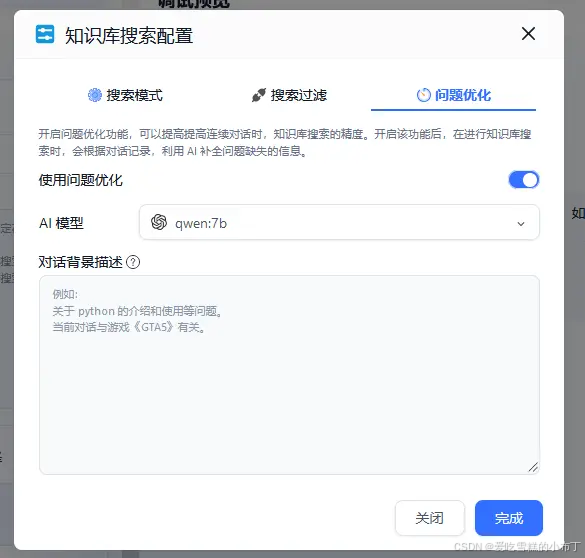Viewport: 585px width, 558px height.
Task: Click the 搜索过滤 plug icon
Action: point(259,95)
